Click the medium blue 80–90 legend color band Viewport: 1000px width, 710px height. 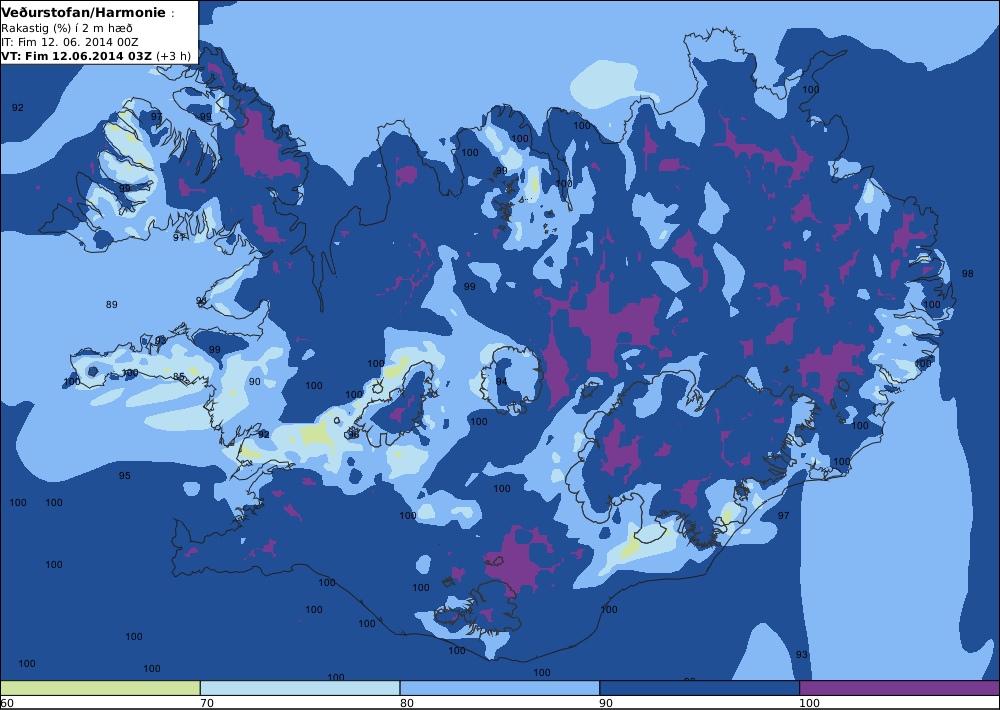coord(499,688)
